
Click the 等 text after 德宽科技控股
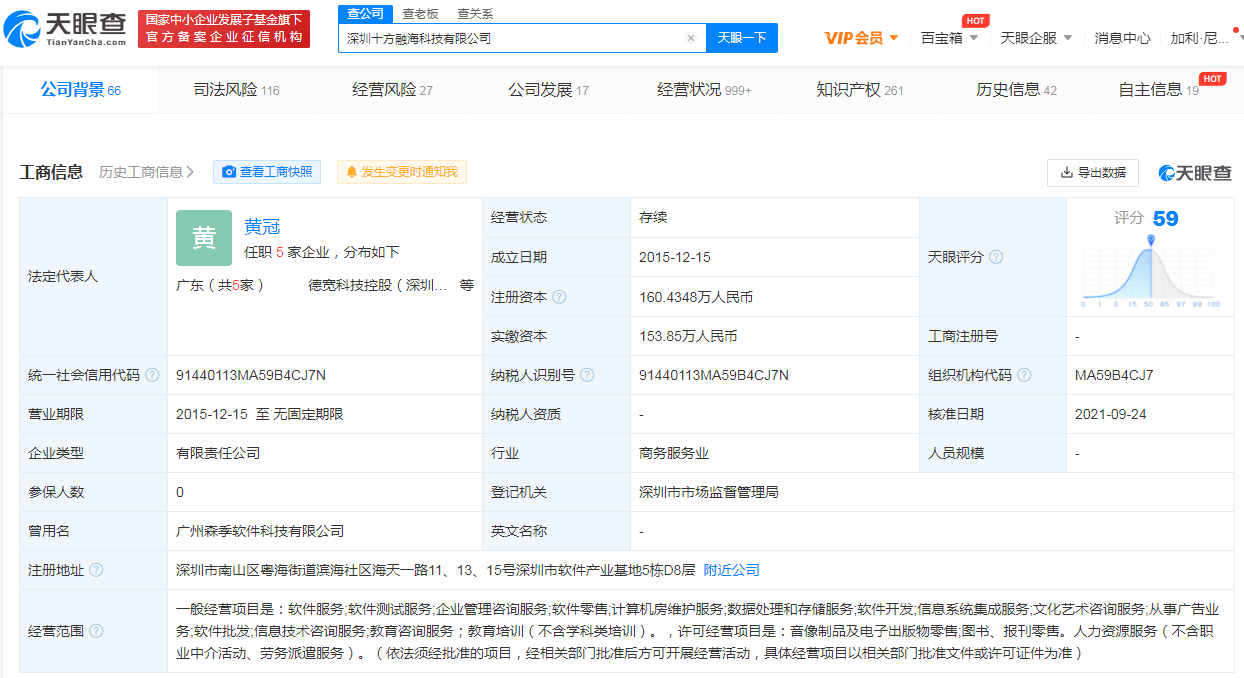(467, 285)
